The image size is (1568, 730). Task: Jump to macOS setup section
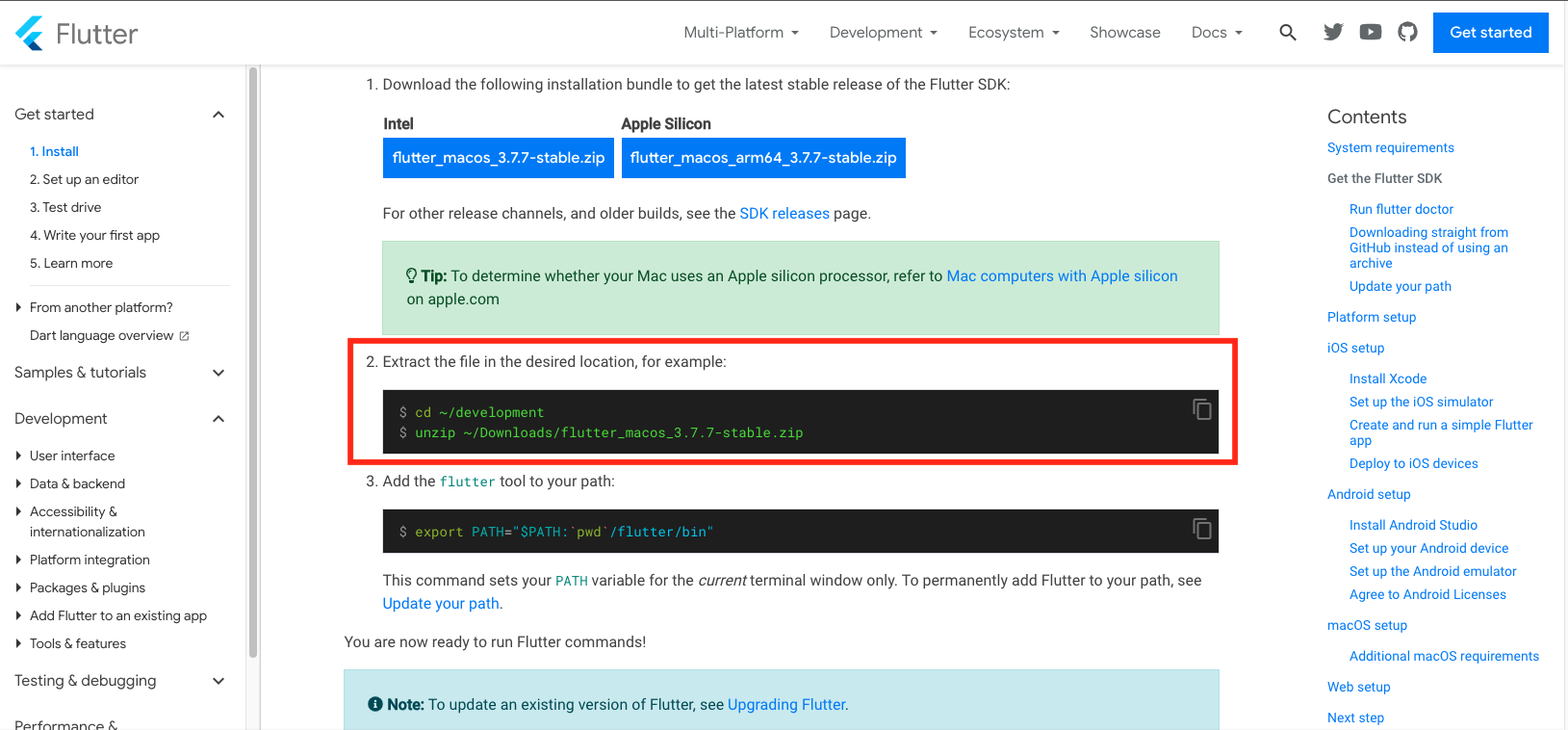1367,625
